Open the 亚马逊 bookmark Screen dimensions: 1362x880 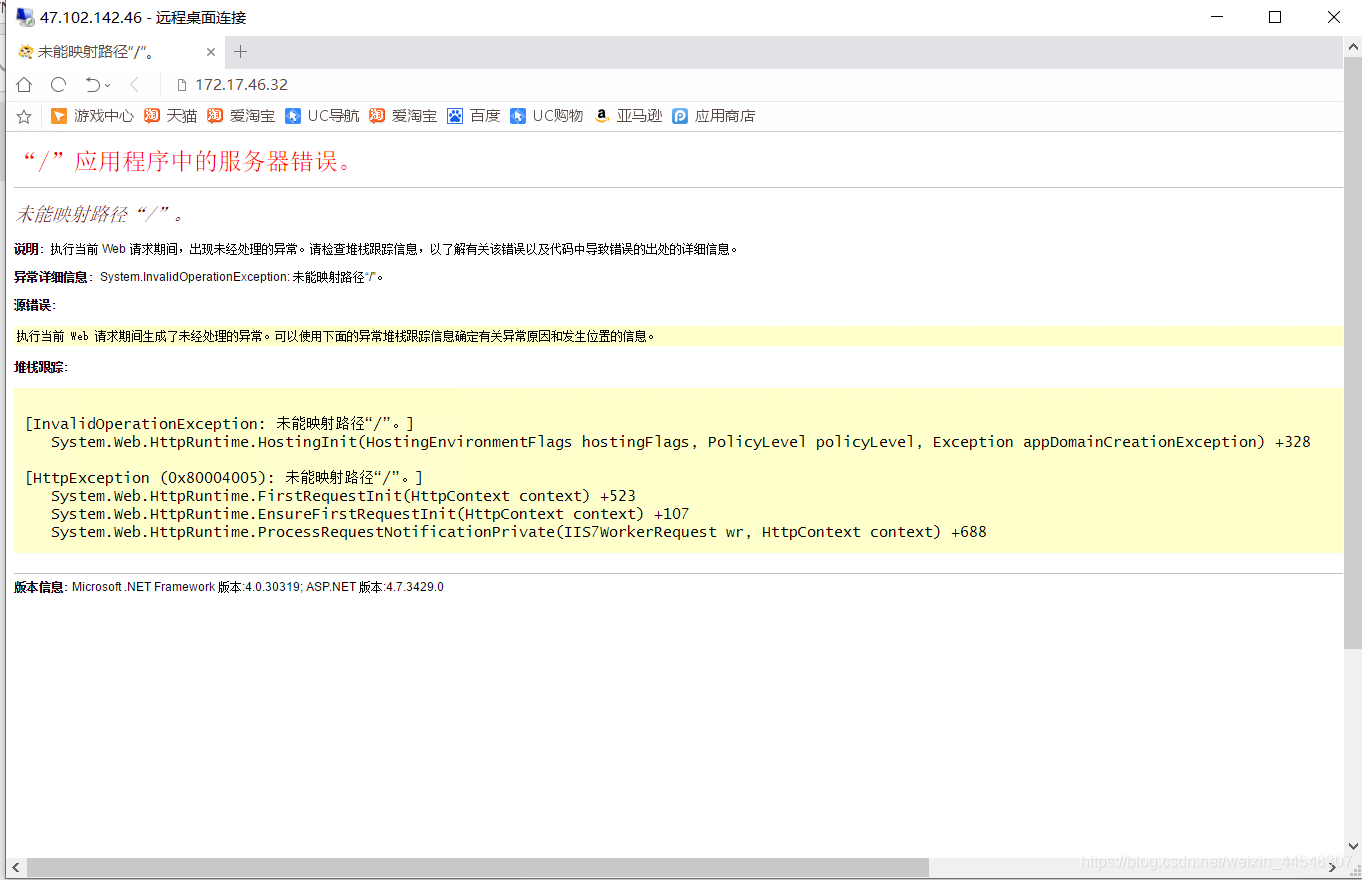[628, 116]
